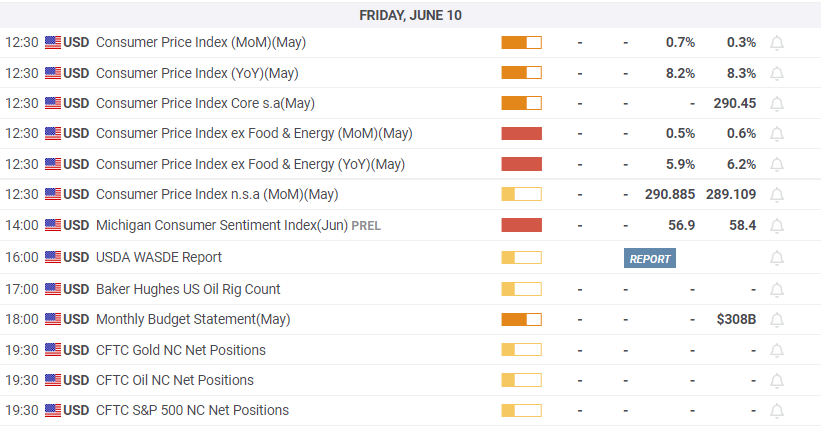Click the alert bell for Consumer Price Index (MoM)
The width and height of the screenshot is (821, 431).
(x=776, y=43)
